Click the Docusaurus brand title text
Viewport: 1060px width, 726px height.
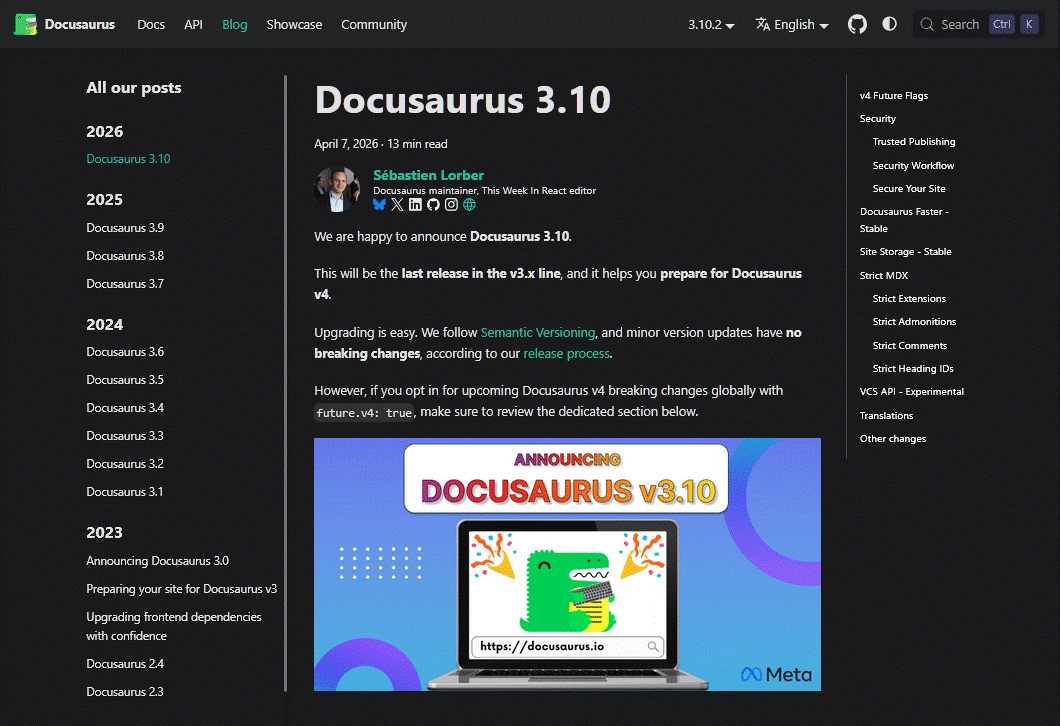click(x=80, y=24)
